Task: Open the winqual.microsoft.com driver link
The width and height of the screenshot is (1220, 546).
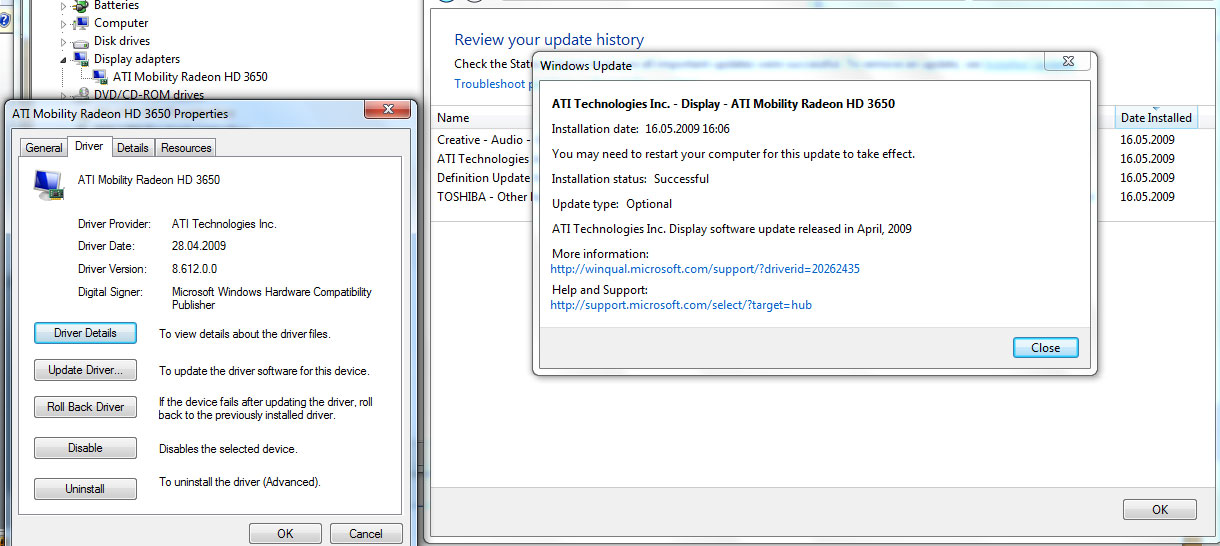Action: [705, 269]
